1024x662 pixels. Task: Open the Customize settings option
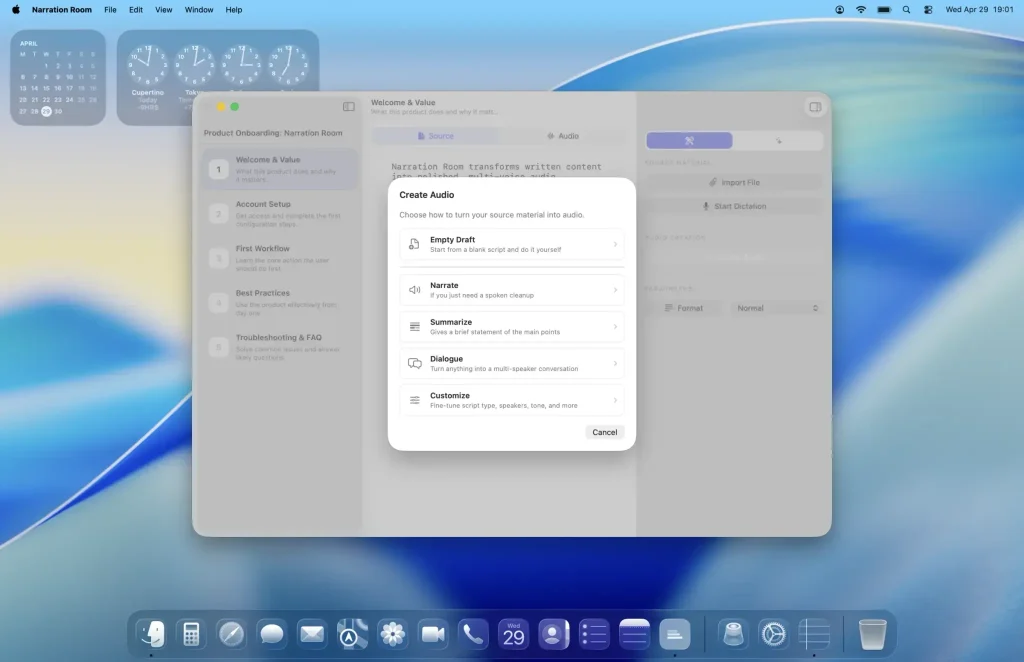coord(511,400)
